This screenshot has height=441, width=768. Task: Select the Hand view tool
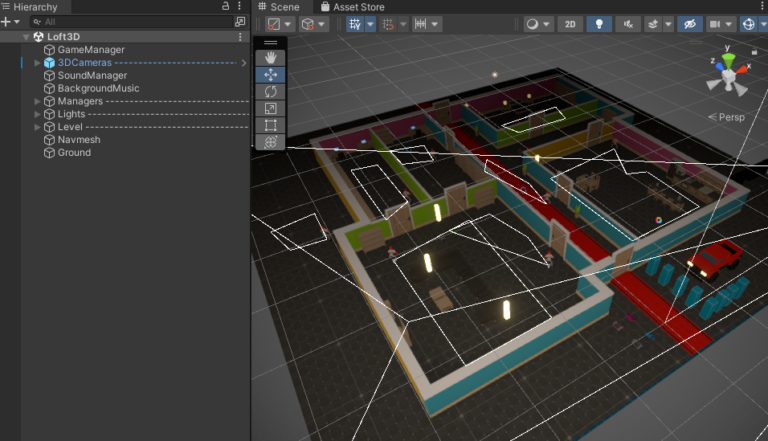[x=271, y=58]
